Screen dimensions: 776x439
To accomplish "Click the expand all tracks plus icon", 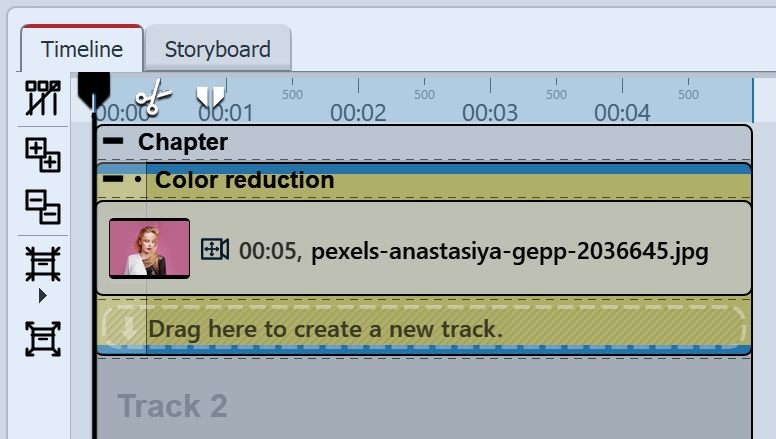I will [x=43, y=155].
